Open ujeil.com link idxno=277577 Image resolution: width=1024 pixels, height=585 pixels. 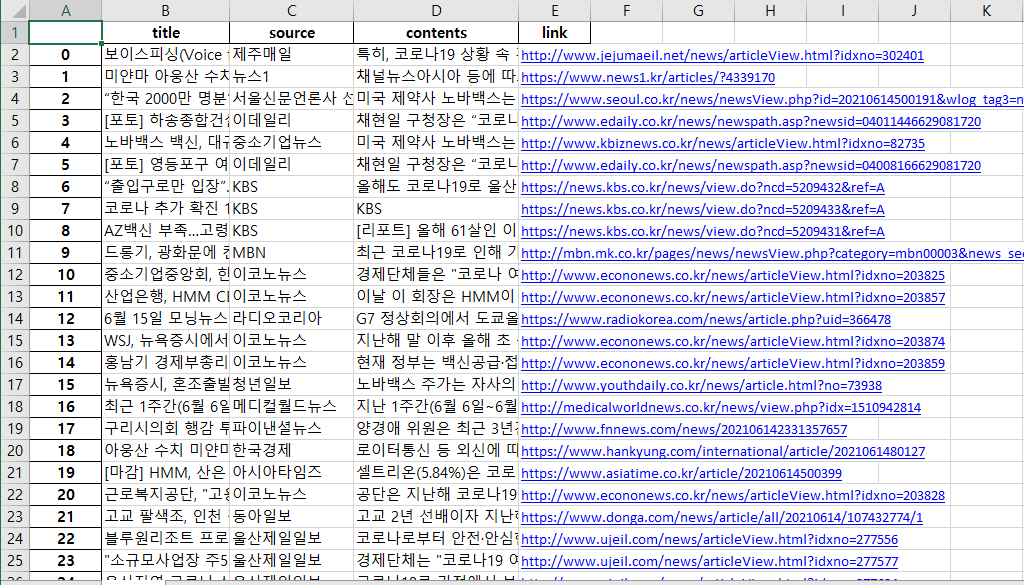pos(709,561)
